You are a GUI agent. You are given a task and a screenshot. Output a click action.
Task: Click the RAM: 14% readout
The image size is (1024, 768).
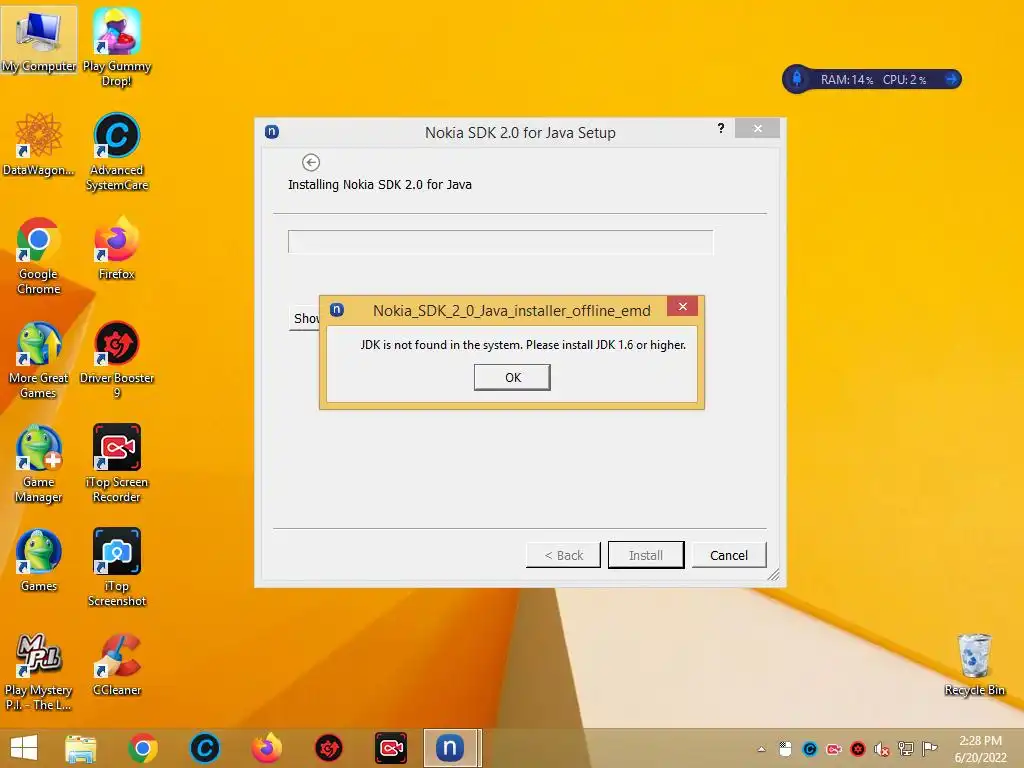tap(847, 80)
